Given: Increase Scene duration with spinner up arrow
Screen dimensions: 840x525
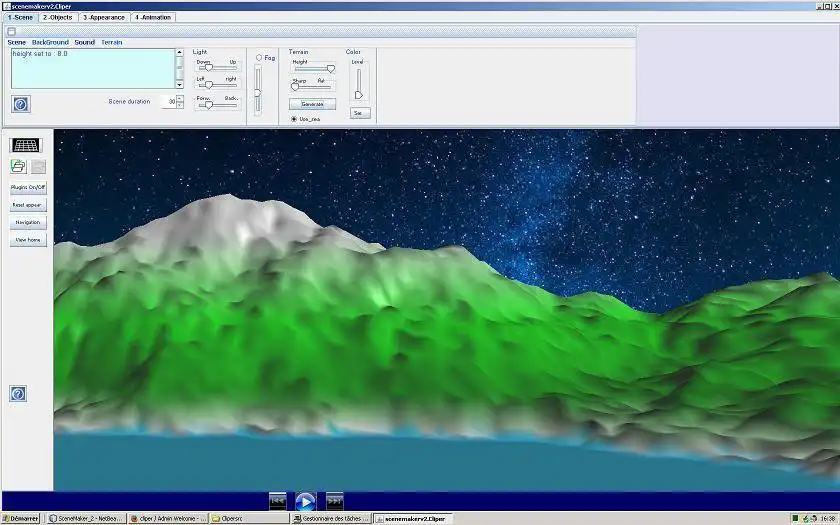Looking at the screenshot, I should click(x=179, y=99).
